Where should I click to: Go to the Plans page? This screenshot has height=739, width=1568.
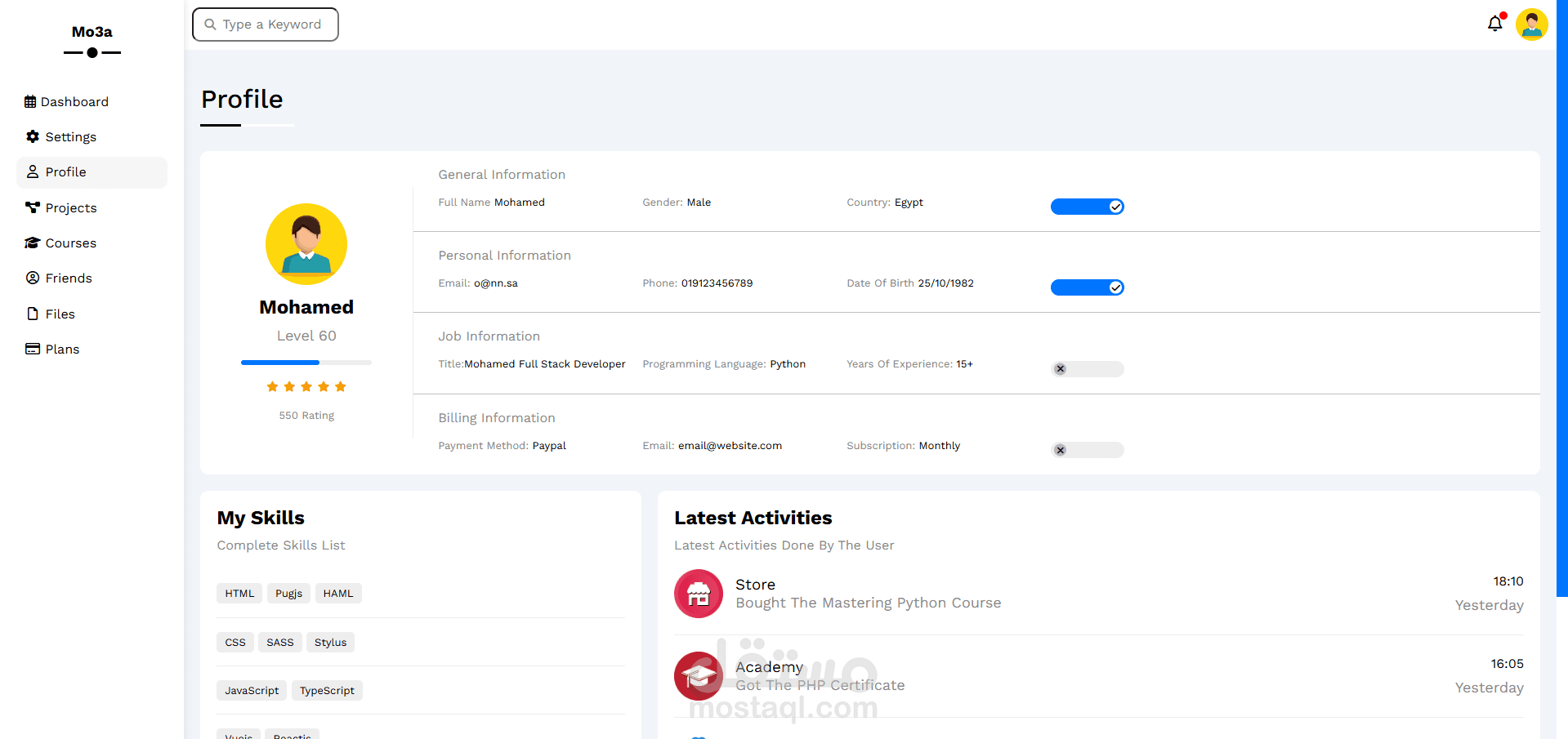click(x=92, y=349)
